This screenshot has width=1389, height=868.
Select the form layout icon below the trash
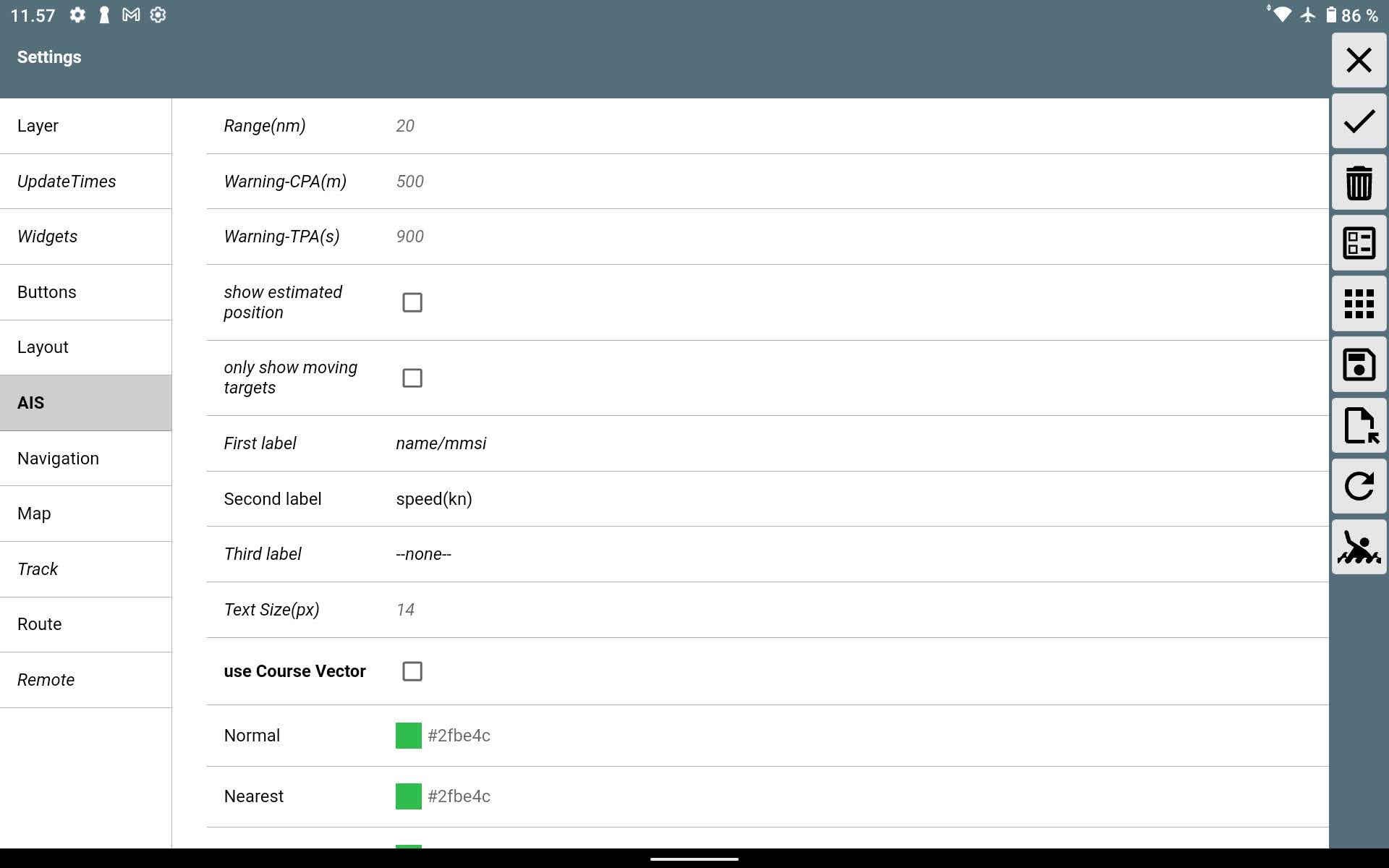click(x=1359, y=243)
